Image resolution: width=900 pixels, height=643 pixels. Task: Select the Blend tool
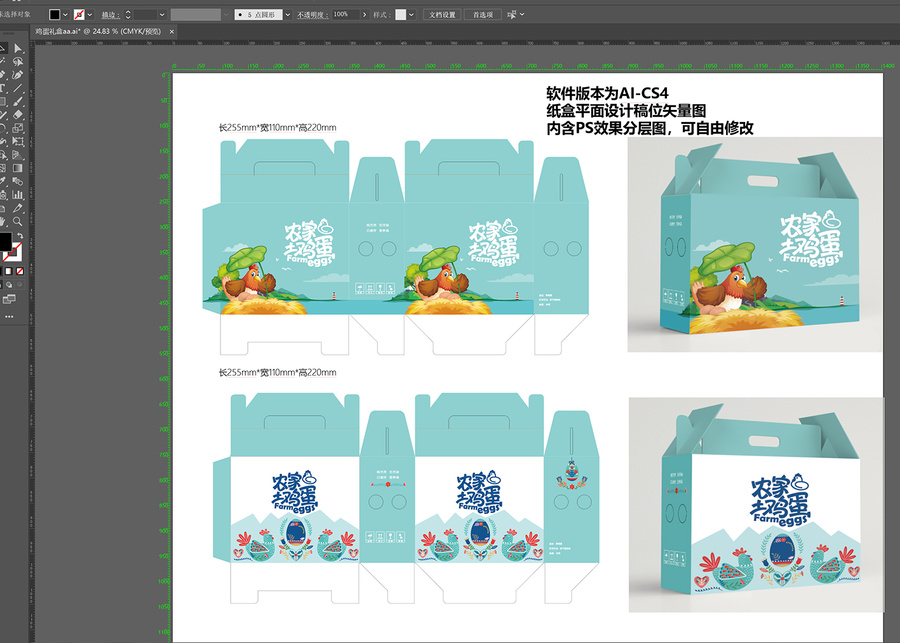pos(18,181)
